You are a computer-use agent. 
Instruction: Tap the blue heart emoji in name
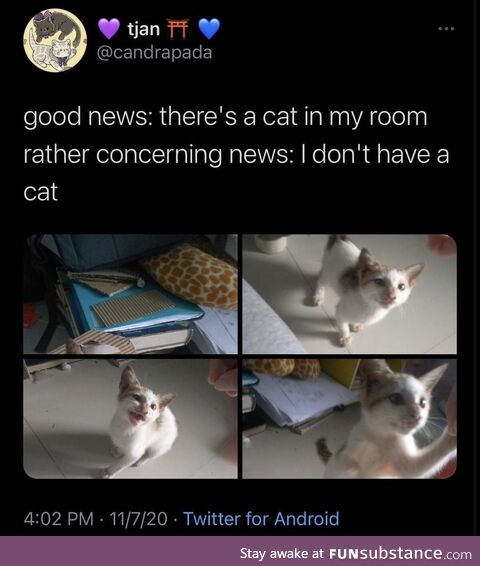tap(209, 29)
